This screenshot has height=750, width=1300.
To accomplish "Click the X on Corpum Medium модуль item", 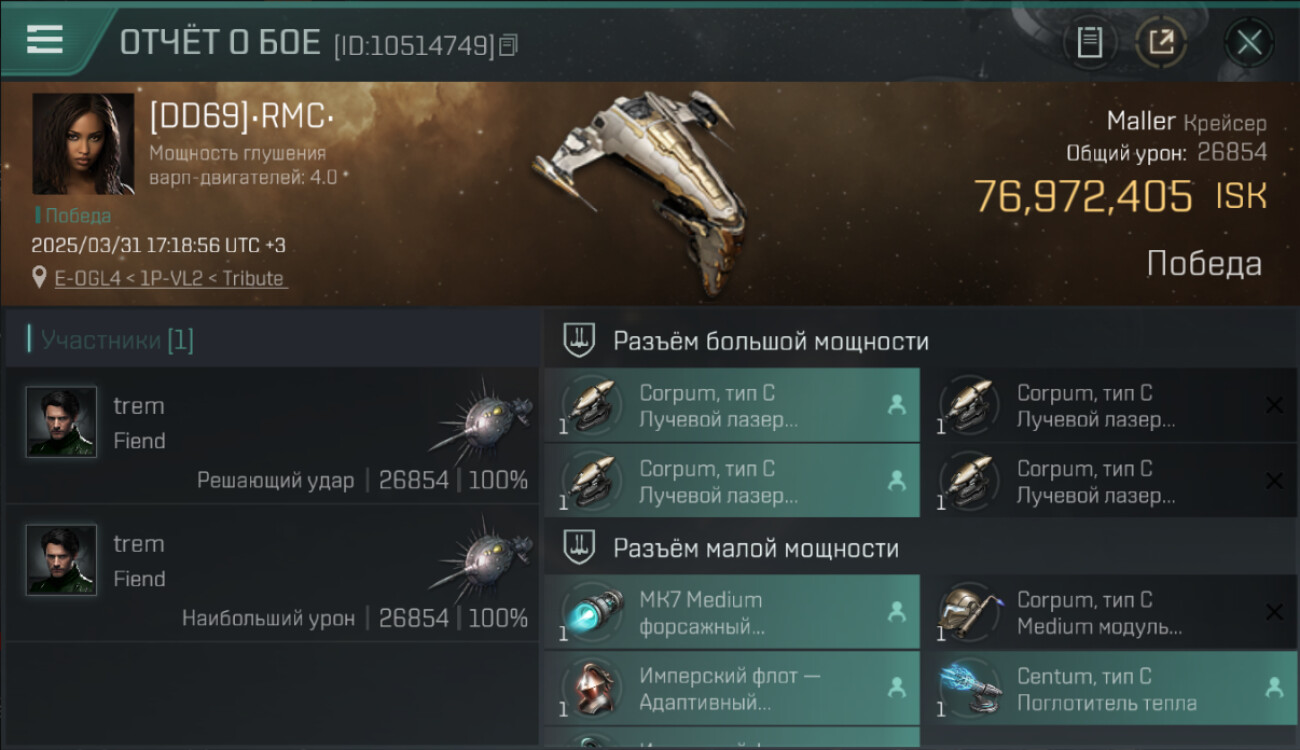I will 1274,612.
